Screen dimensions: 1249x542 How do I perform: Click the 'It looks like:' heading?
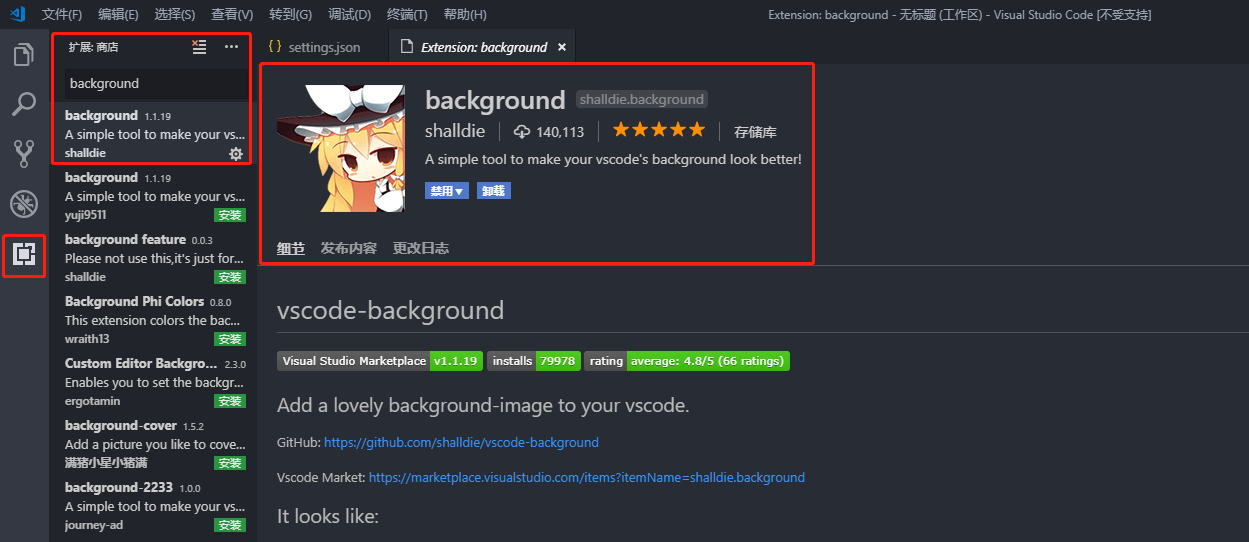pyautogui.click(x=328, y=516)
